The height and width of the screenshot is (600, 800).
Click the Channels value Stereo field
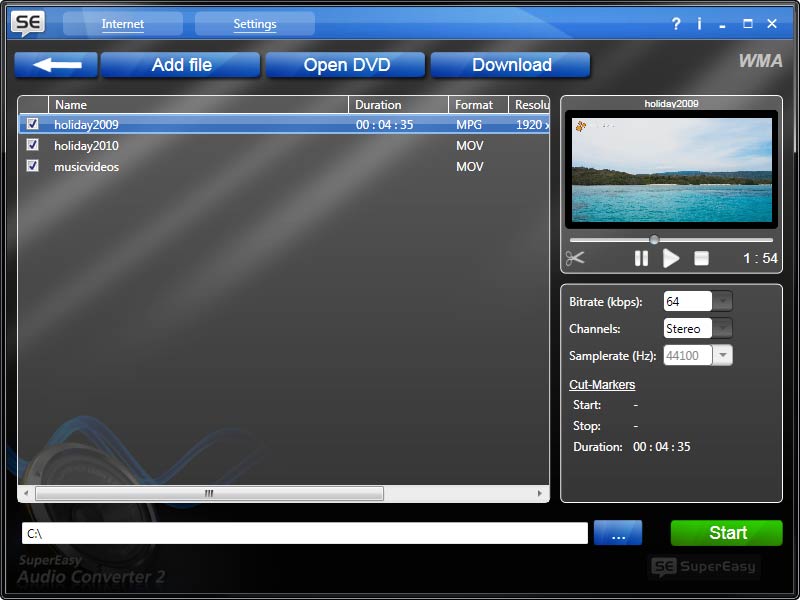(x=688, y=328)
